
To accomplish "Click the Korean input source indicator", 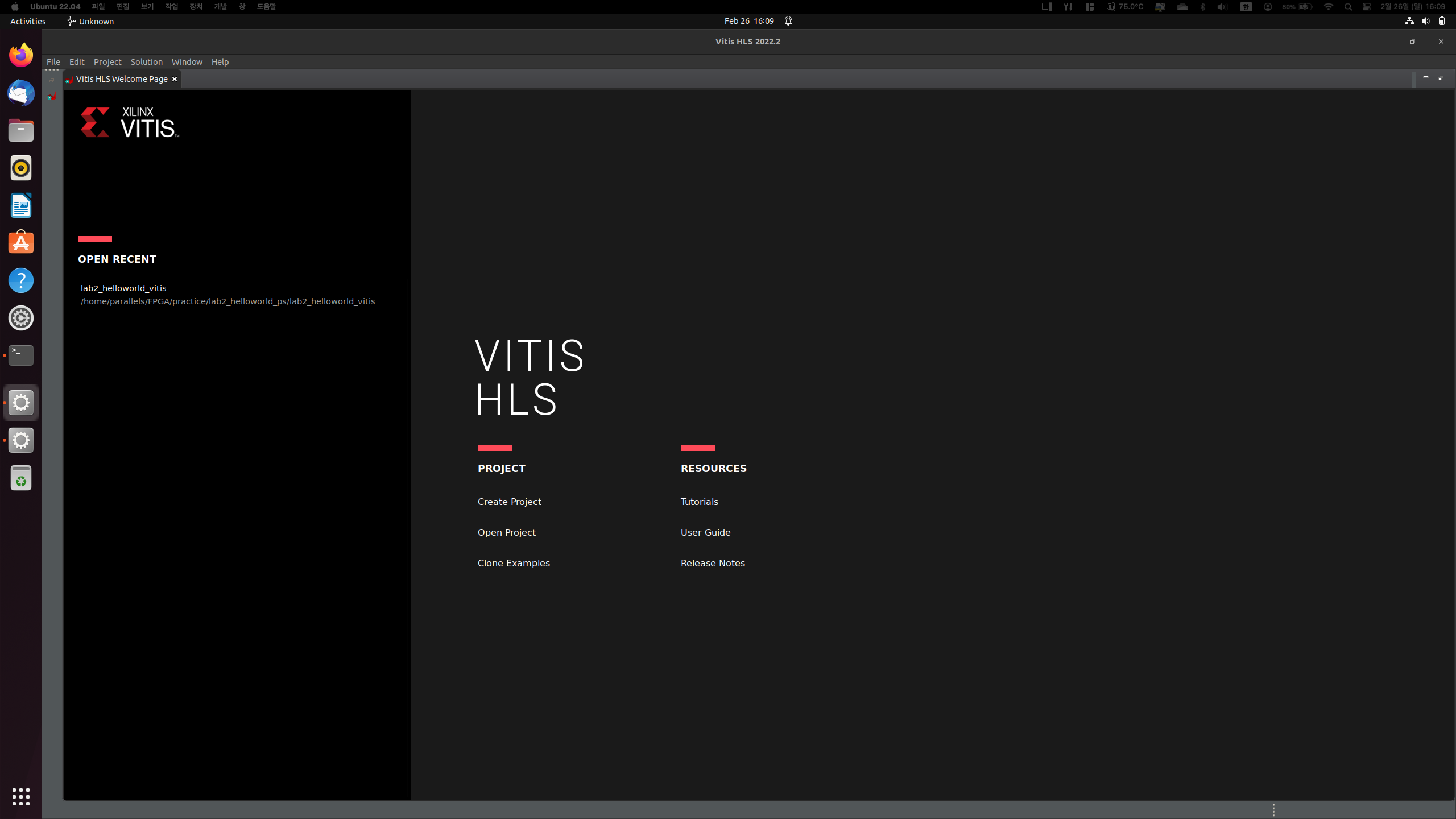I will [x=1246, y=7].
